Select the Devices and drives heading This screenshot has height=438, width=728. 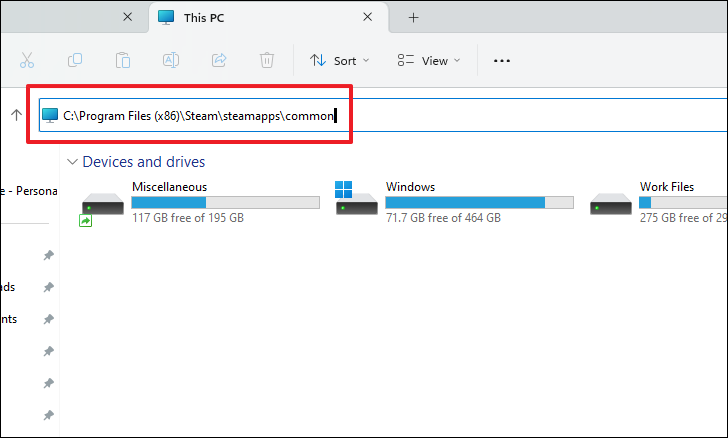[143, 162]
